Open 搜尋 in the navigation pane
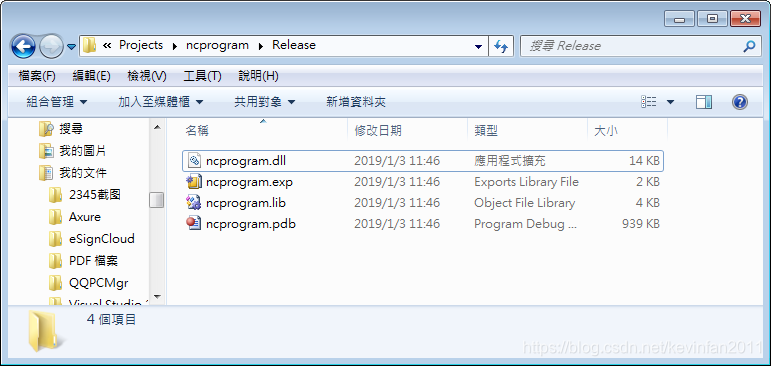 point(71,129)
